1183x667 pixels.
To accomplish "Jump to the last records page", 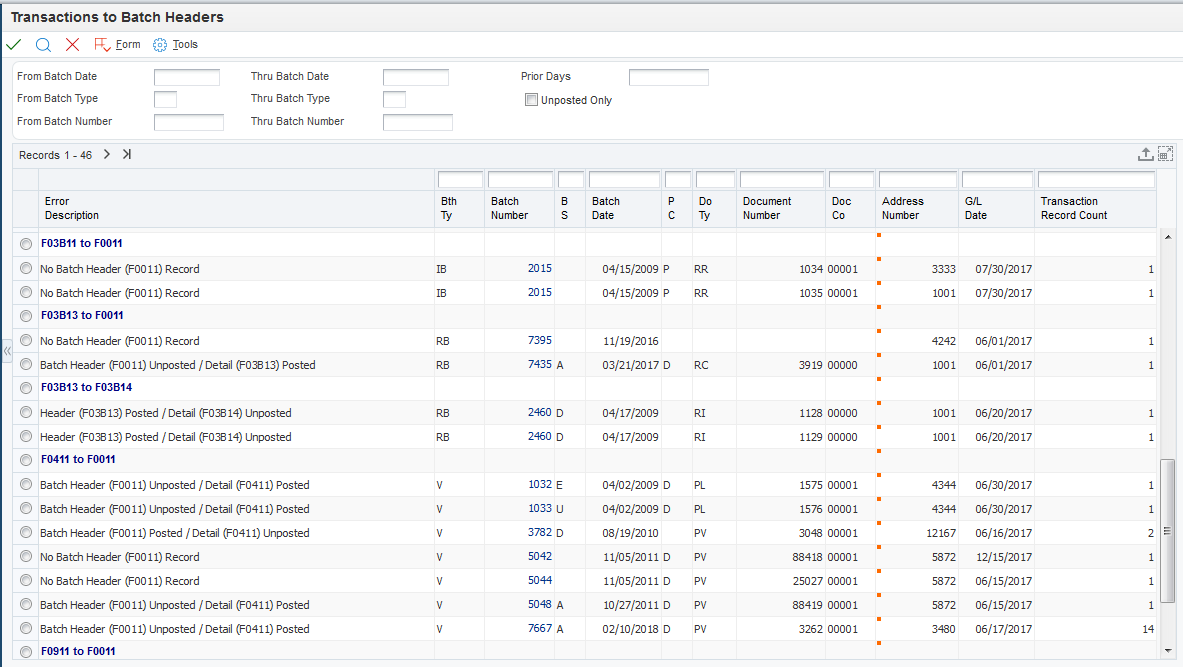I will coord(127,154).
